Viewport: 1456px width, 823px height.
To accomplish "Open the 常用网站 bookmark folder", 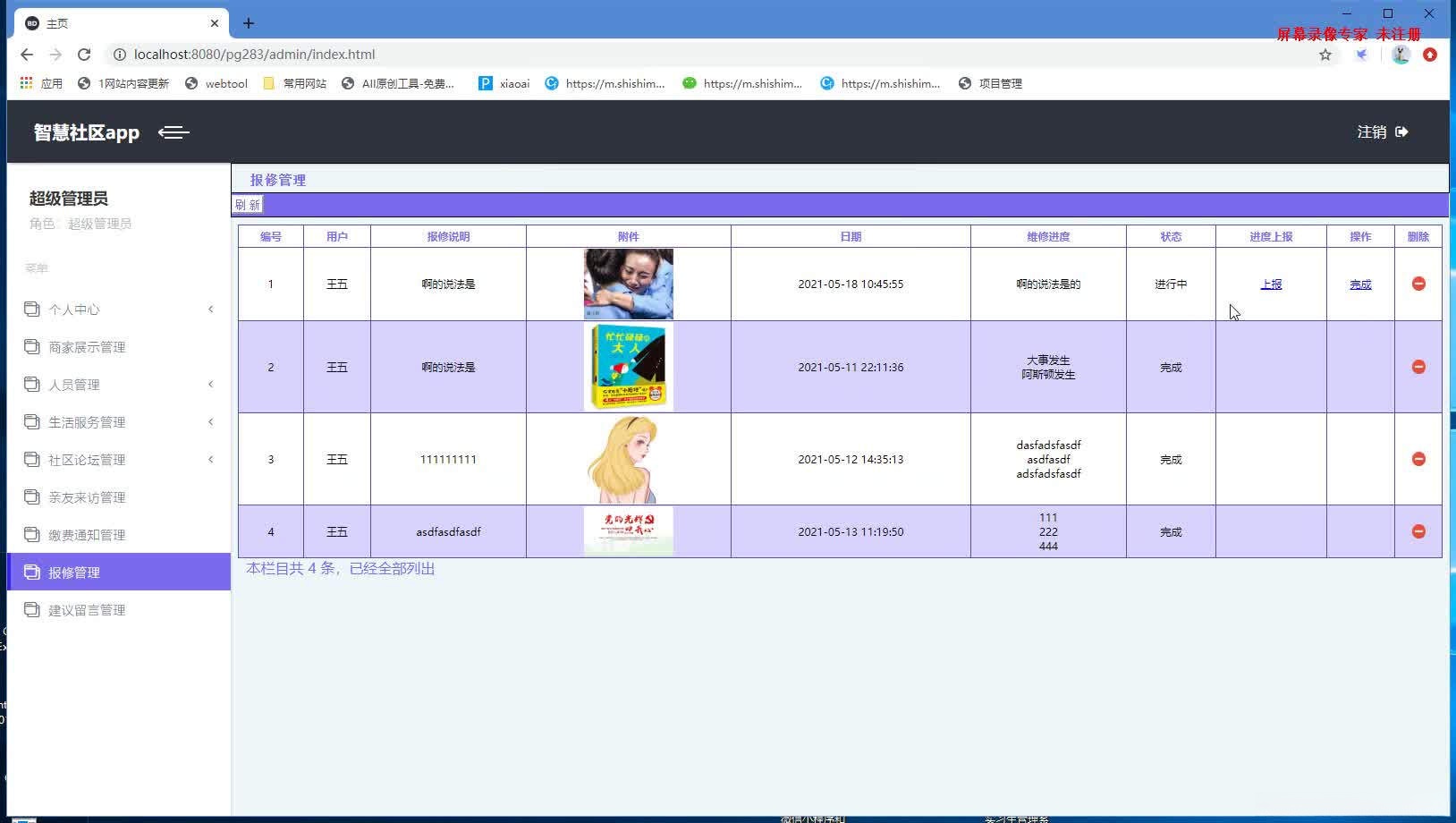I will point(295,83).
